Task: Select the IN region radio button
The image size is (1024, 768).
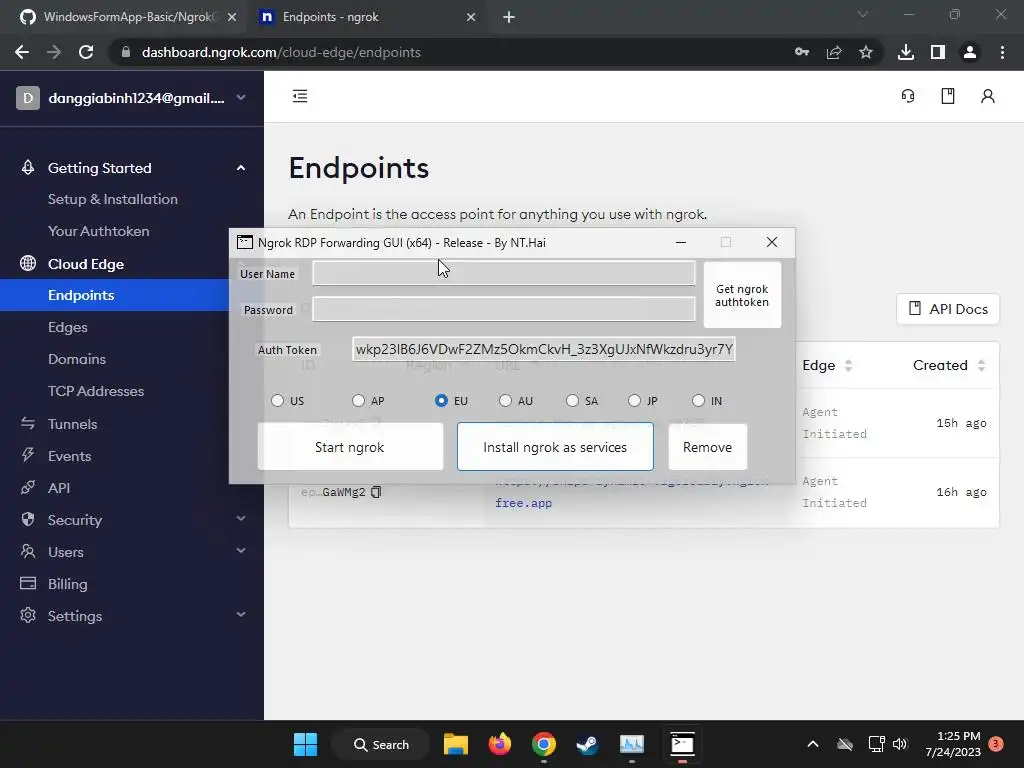Action: 698,400
